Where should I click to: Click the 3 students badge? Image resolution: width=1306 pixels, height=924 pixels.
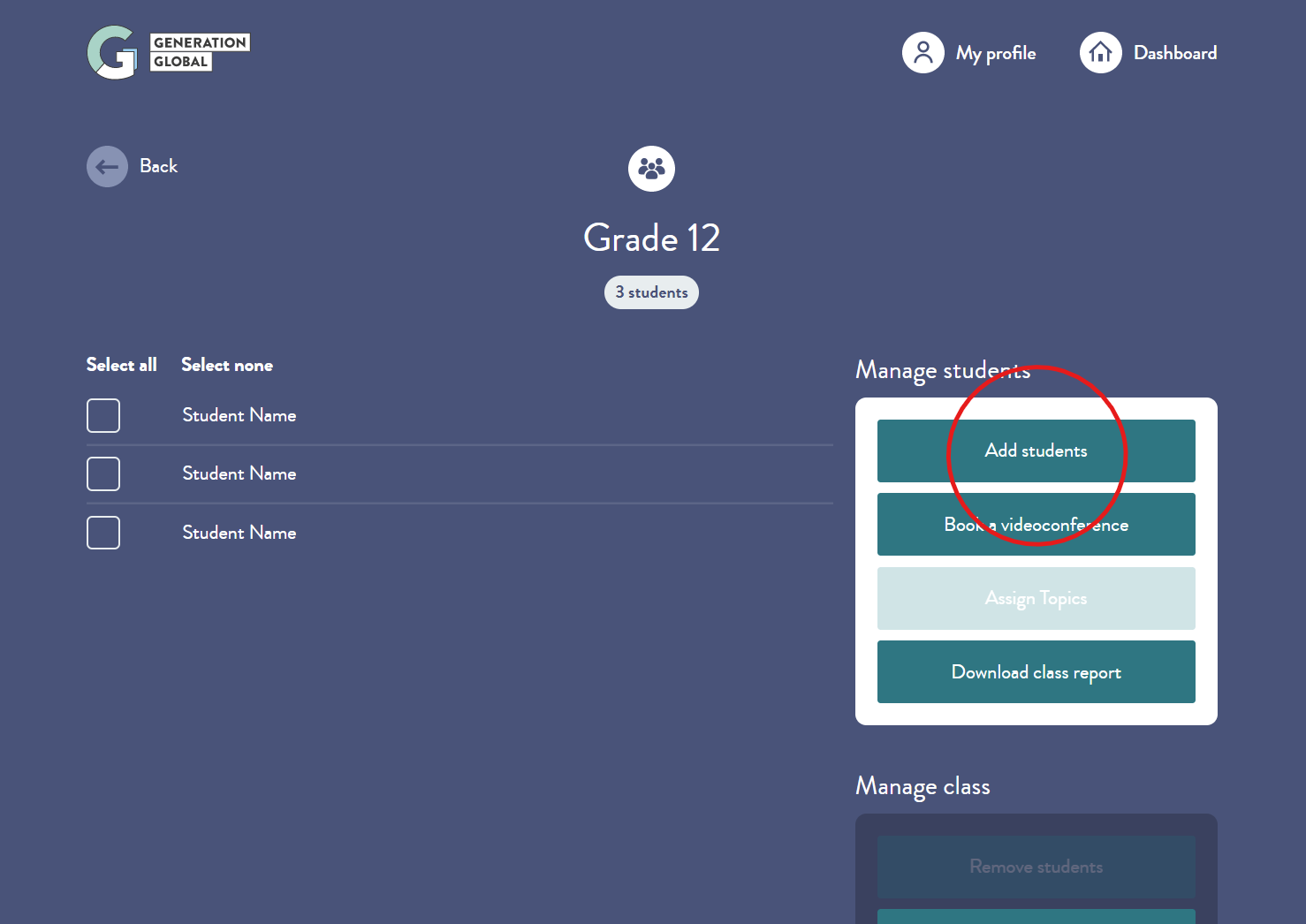(651, 292)
